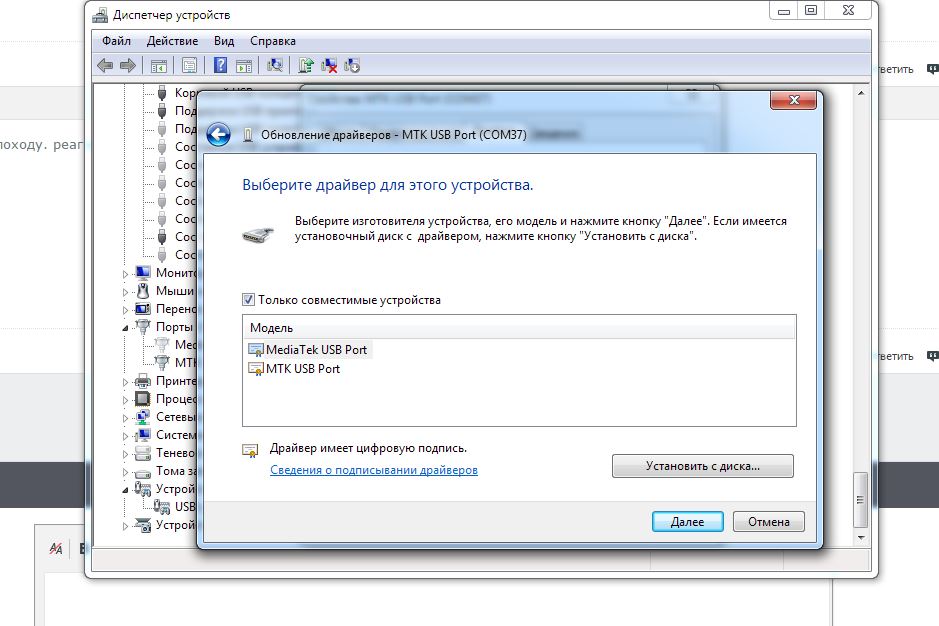939x626 pixels.
Task: Click the network adapter icon of Сетевы... node
Action: point(143,416)
